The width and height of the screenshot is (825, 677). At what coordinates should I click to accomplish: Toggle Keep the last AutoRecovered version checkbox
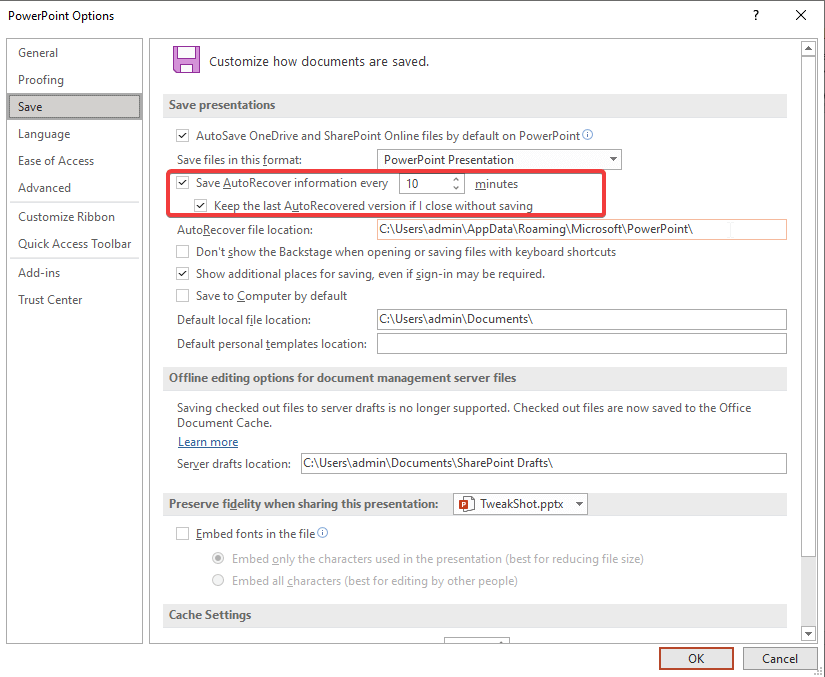coord(200,206)
